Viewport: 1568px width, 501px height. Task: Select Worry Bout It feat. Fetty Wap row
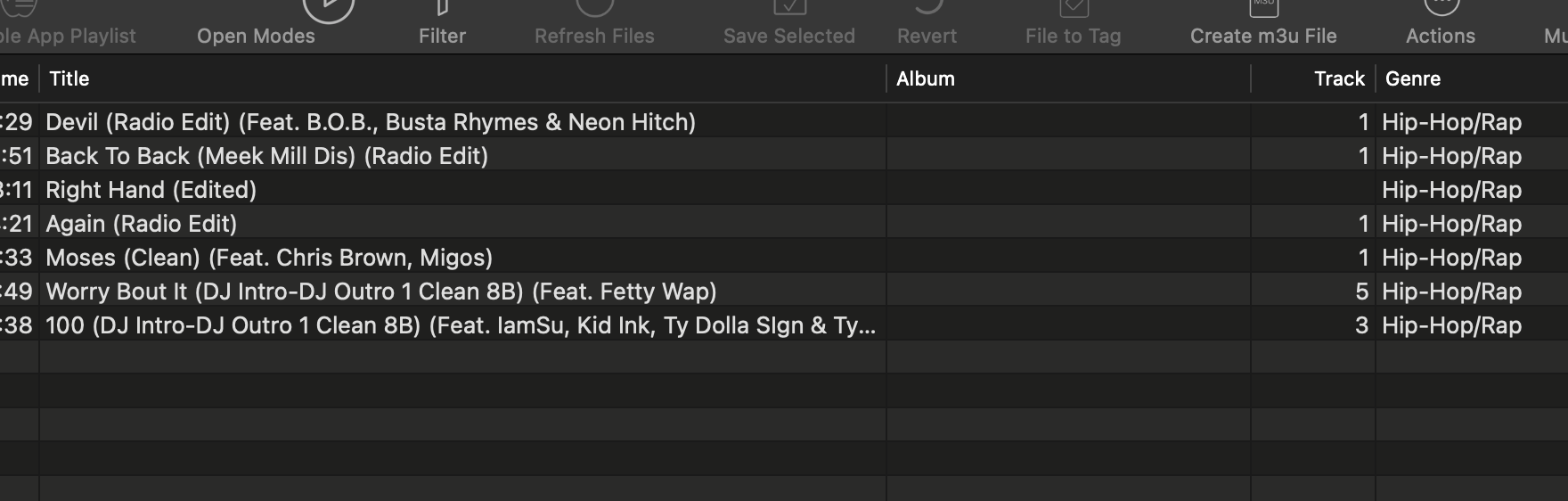point(381,292)
